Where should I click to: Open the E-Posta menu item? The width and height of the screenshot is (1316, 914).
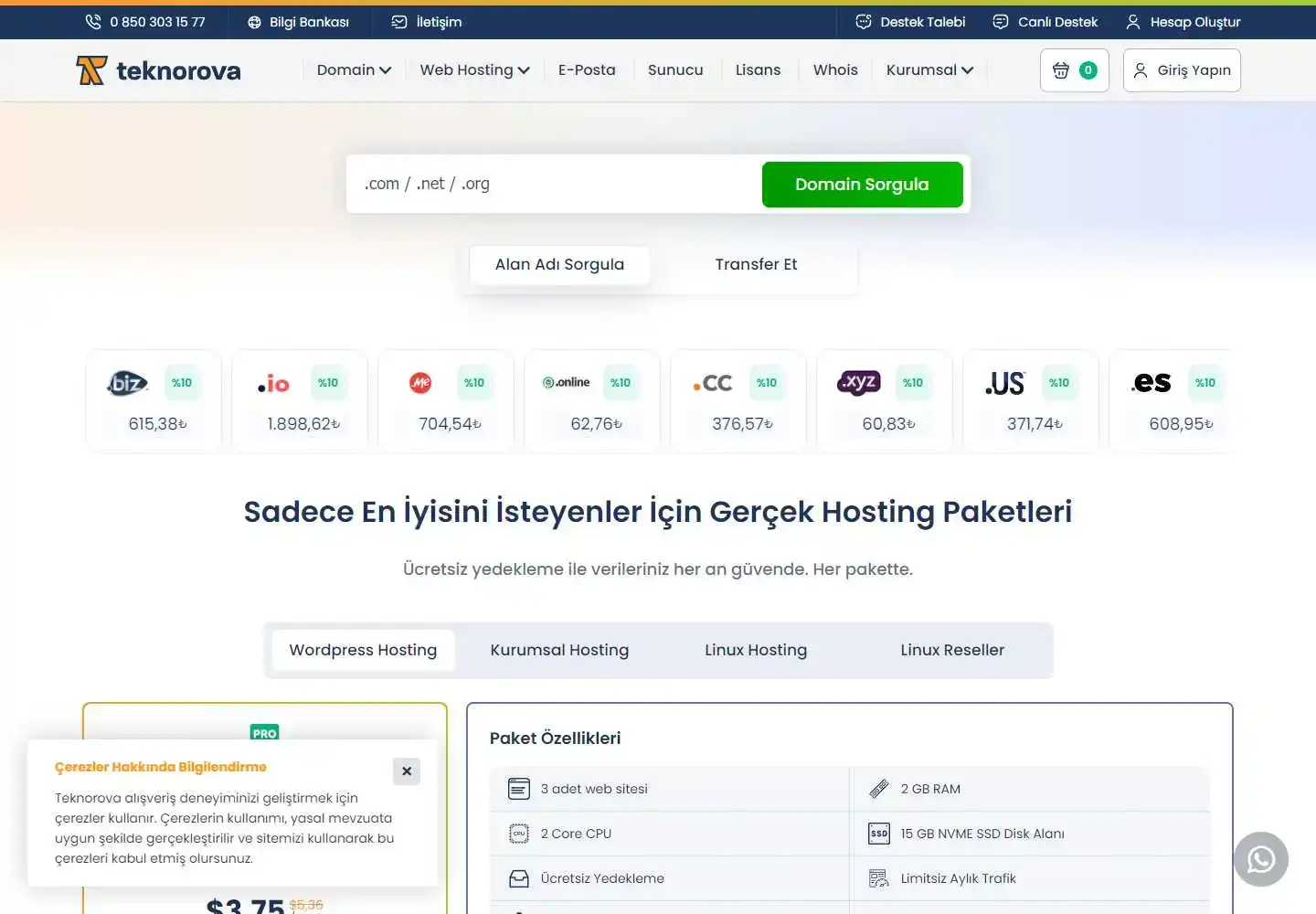[x=587, y=70]
